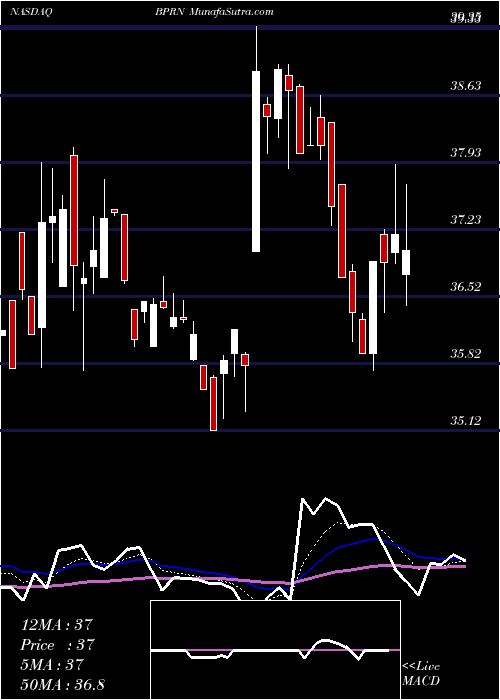500x700 pixels.
Task: Click the 35.82 price axis label
Action: (x=466, y=354)
